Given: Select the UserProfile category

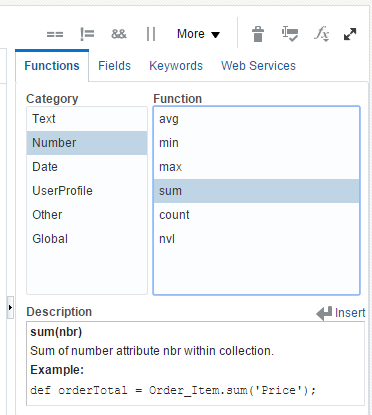Looking at the screenshot, I should [87, 191].
